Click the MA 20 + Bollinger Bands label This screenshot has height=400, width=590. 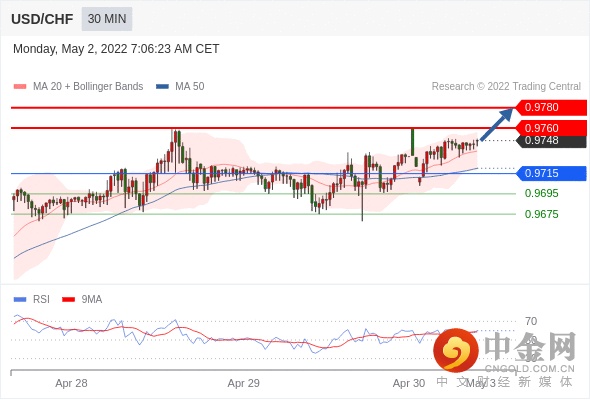[88, 87]
